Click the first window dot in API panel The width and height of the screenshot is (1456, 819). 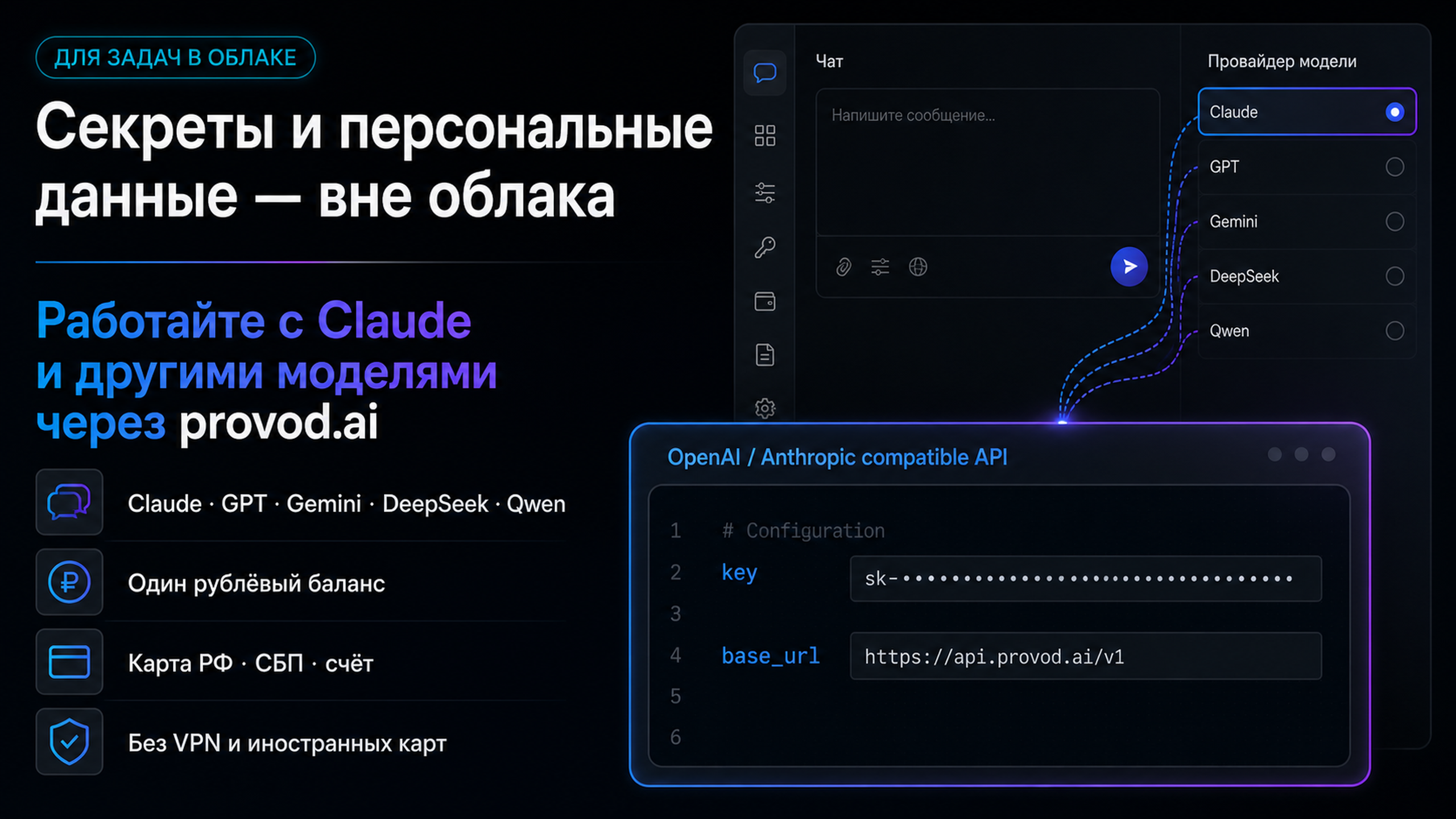pyautogui.click(x=1275, y=454)
